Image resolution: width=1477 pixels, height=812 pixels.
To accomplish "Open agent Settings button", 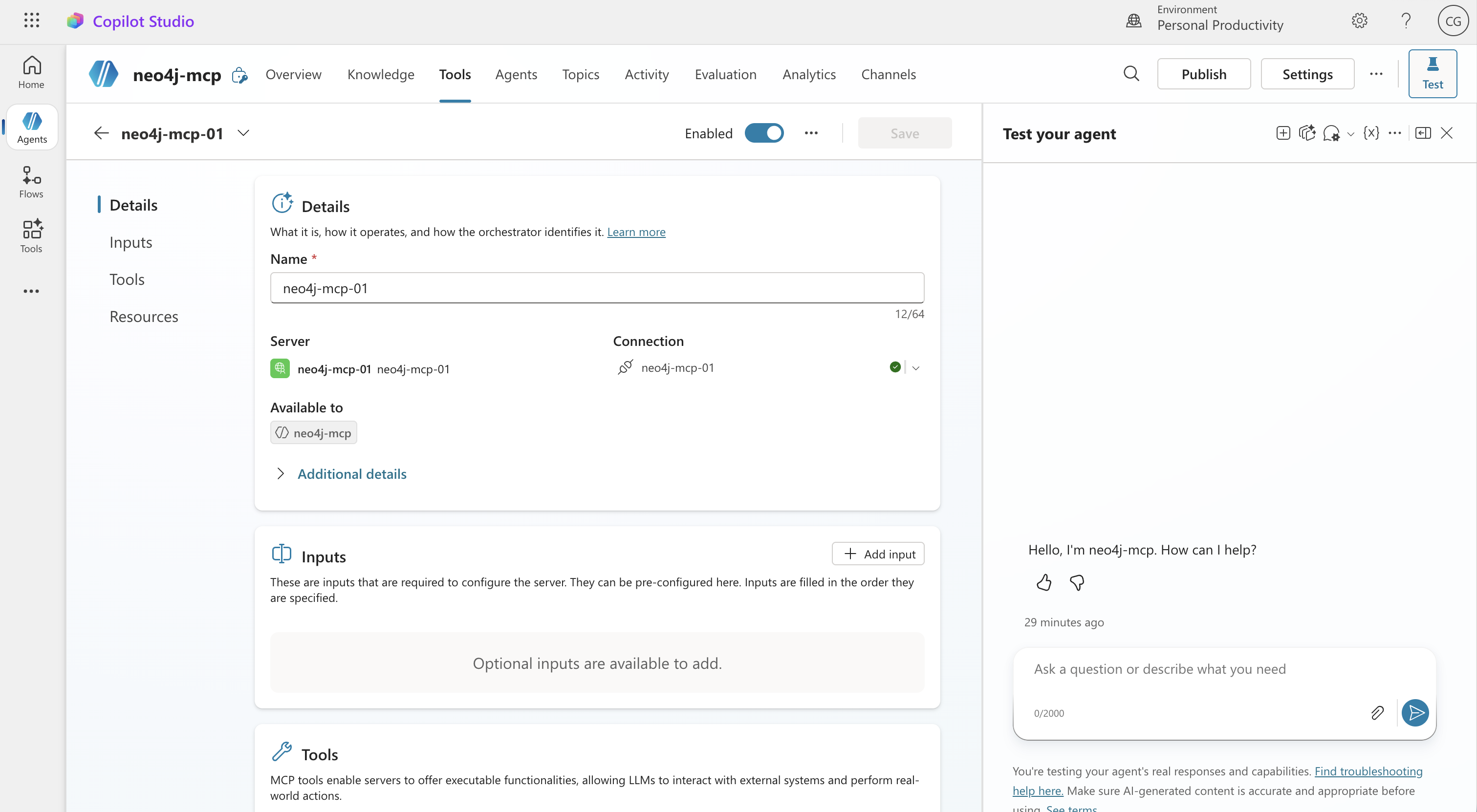I will (1307, 74).
